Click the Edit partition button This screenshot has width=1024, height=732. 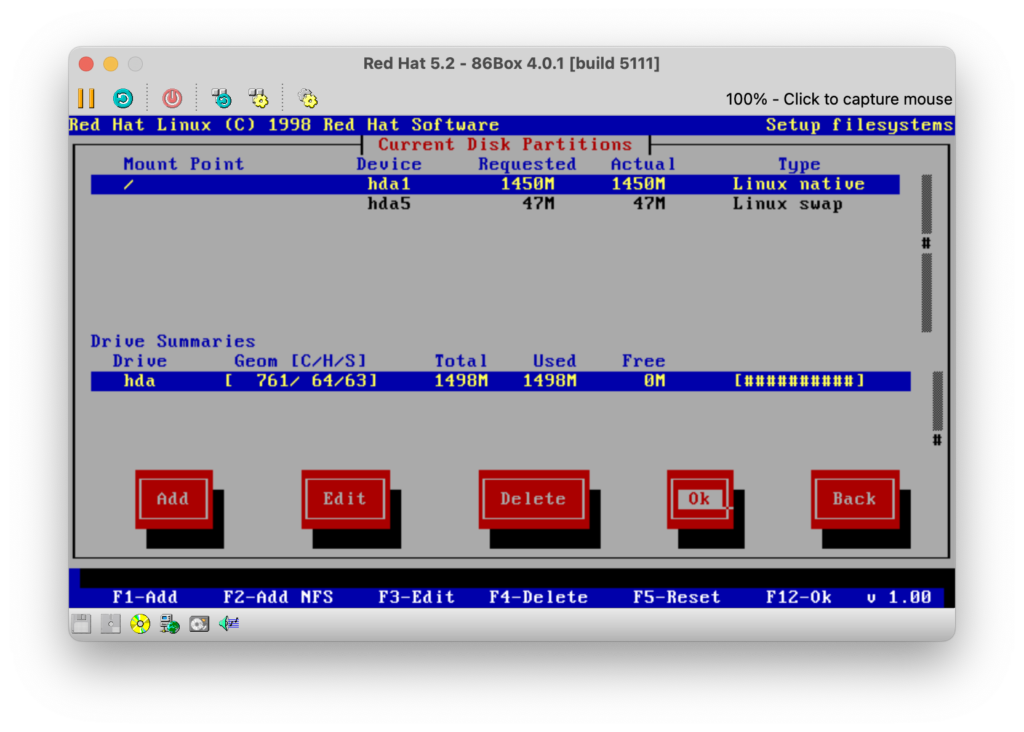coord(345,500)
